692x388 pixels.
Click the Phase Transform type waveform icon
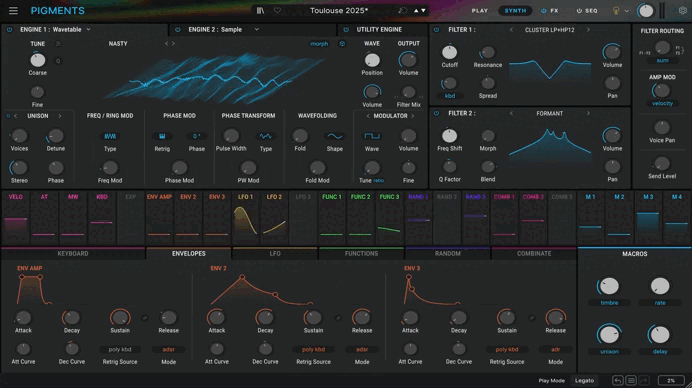(266, 136)
